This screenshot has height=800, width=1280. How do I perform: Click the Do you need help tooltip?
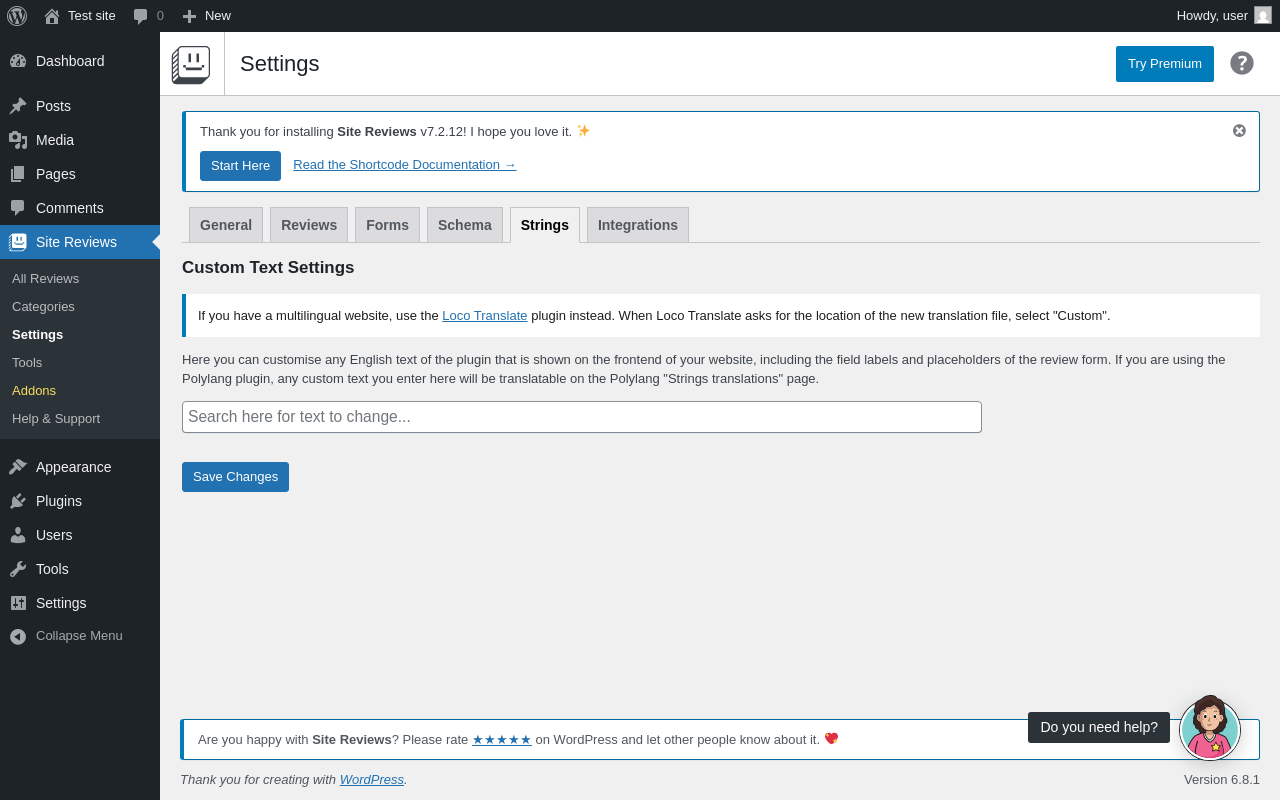point(1099,727)
